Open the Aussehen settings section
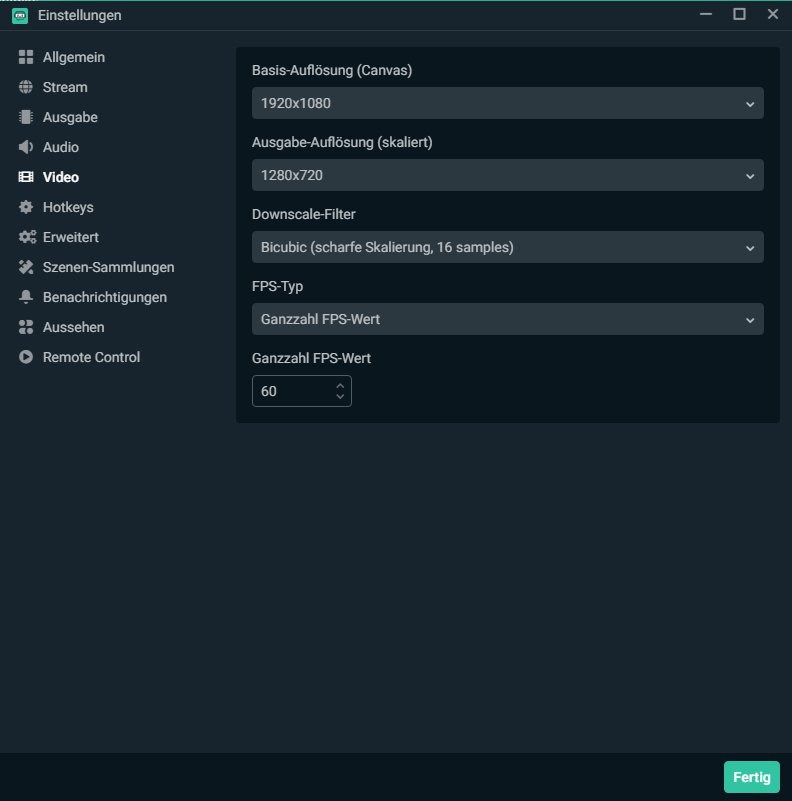Viewport: 792px width, 801px height. 73,328
